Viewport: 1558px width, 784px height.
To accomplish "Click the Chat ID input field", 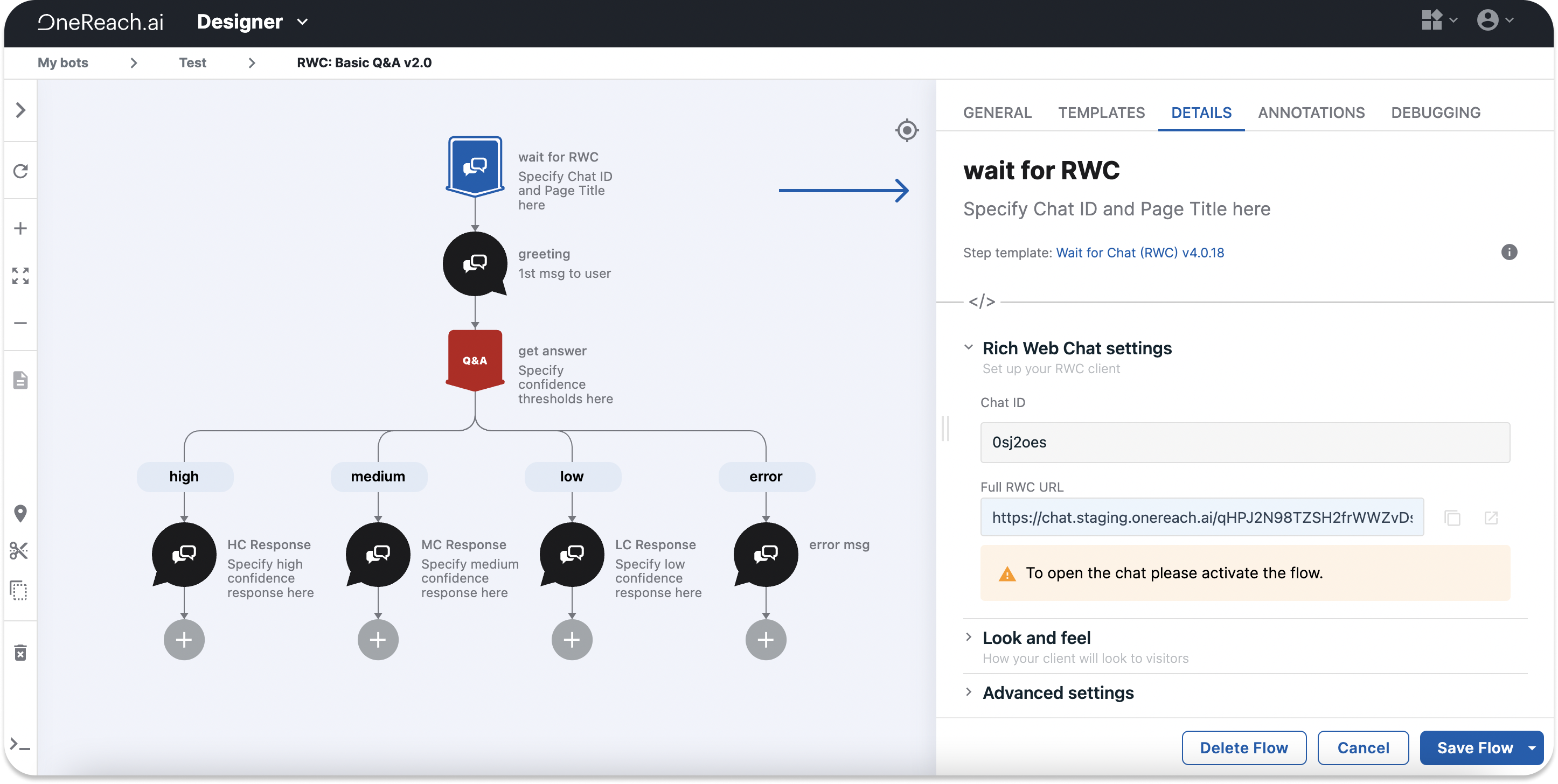I will 1244,442.
